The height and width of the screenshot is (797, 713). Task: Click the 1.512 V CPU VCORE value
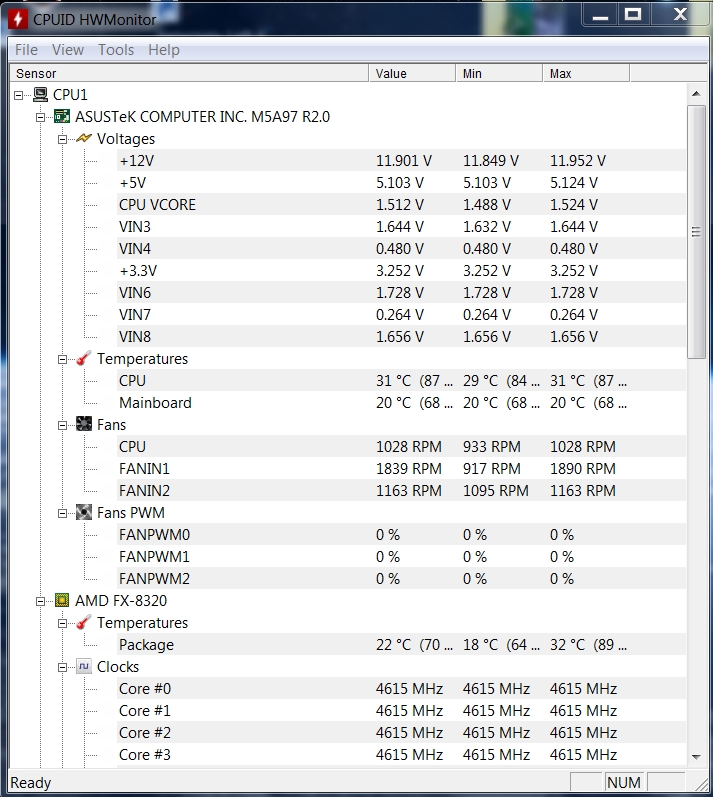[400, 204]
